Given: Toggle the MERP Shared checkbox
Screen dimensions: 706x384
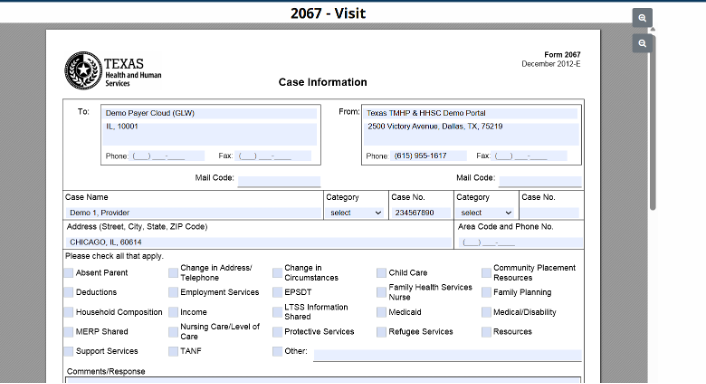Looking at the screenshot, I should (x=68, y=332).
